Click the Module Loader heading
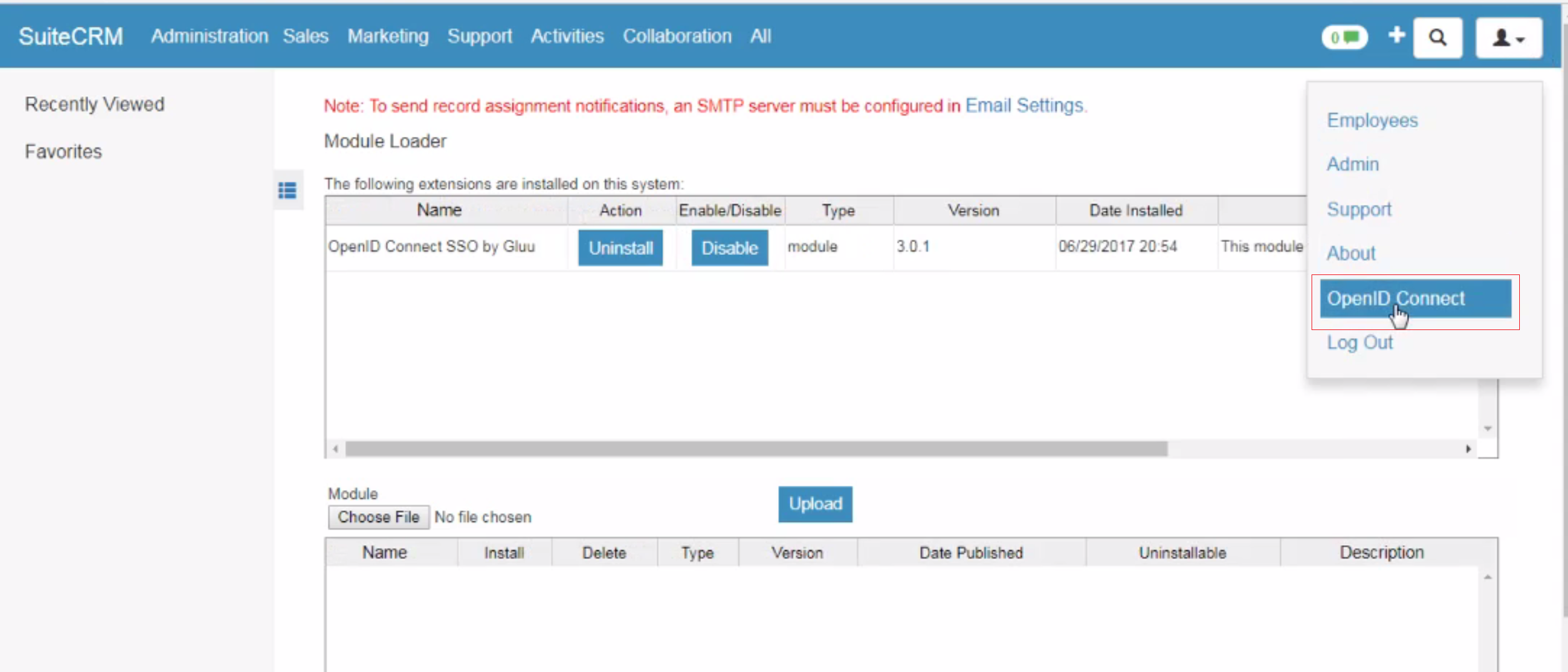The height and width of the screenshot is (672, 1568). (385, 141)
